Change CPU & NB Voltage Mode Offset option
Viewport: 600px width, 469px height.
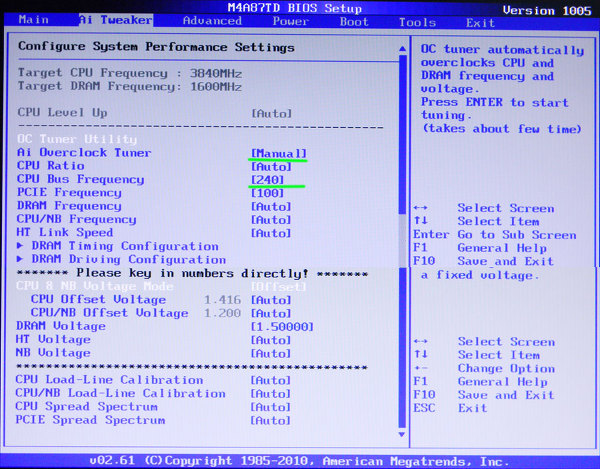pos(279,287)
